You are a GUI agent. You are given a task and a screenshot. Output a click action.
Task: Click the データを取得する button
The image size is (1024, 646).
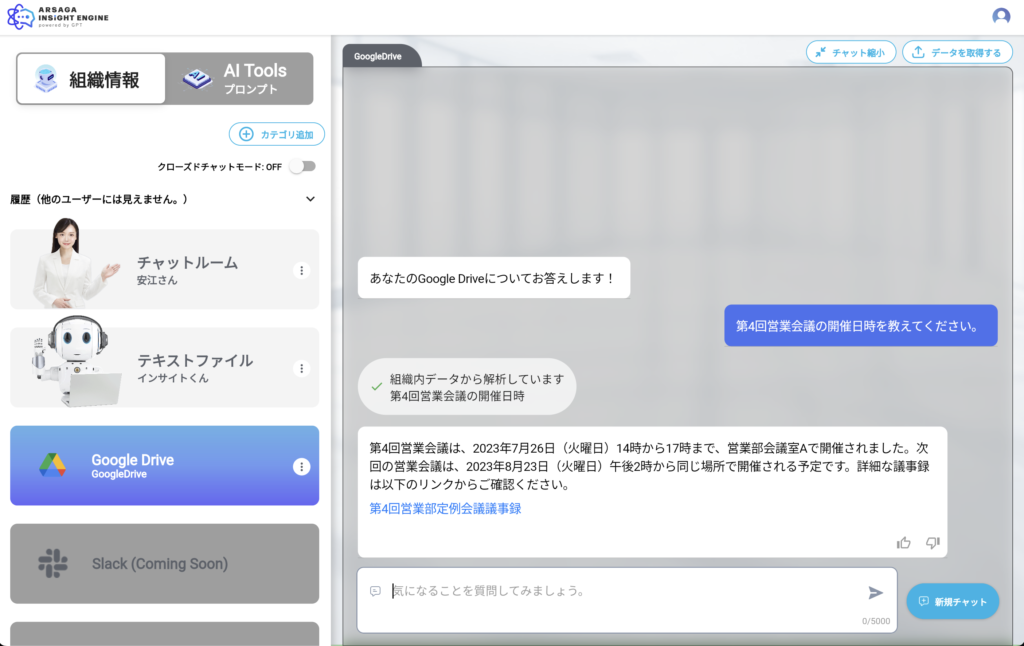957,52
